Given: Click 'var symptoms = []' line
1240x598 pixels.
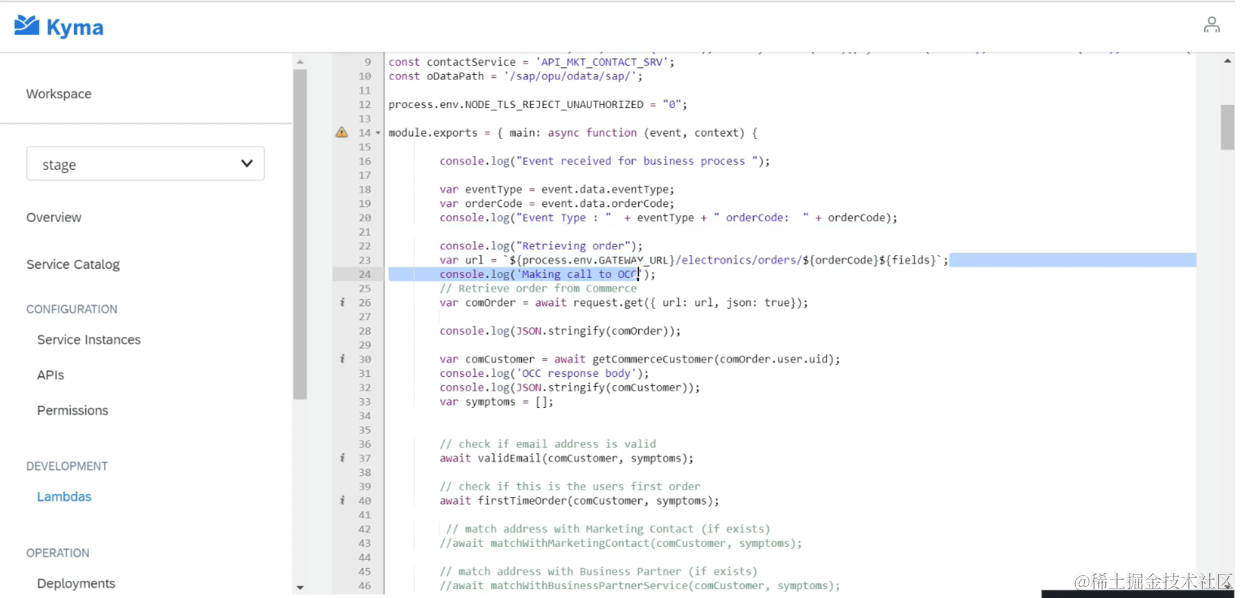Looking at the screenshot, I should coord(496,401).
